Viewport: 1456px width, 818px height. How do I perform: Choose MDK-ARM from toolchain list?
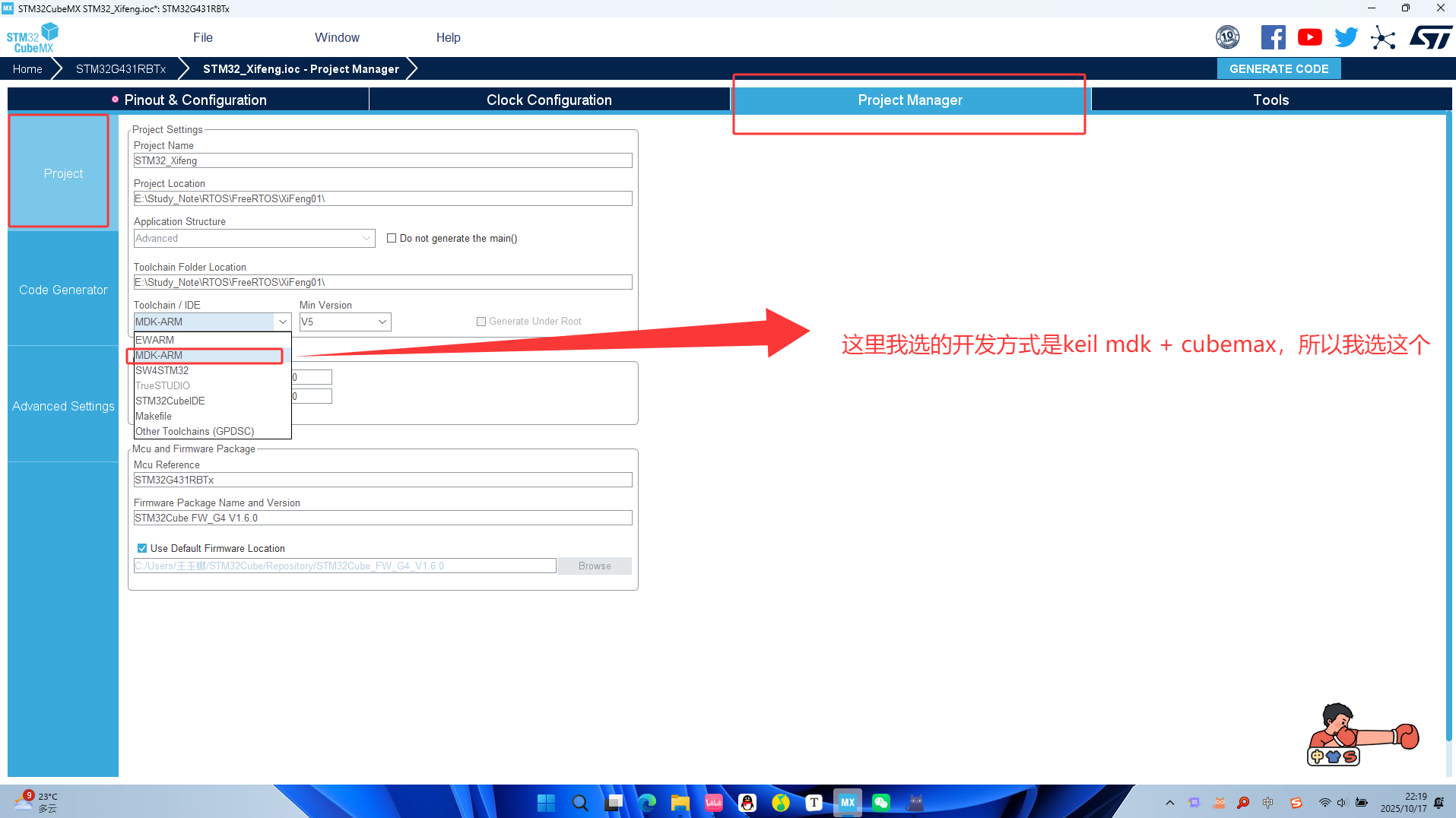[x=212, y=355]
